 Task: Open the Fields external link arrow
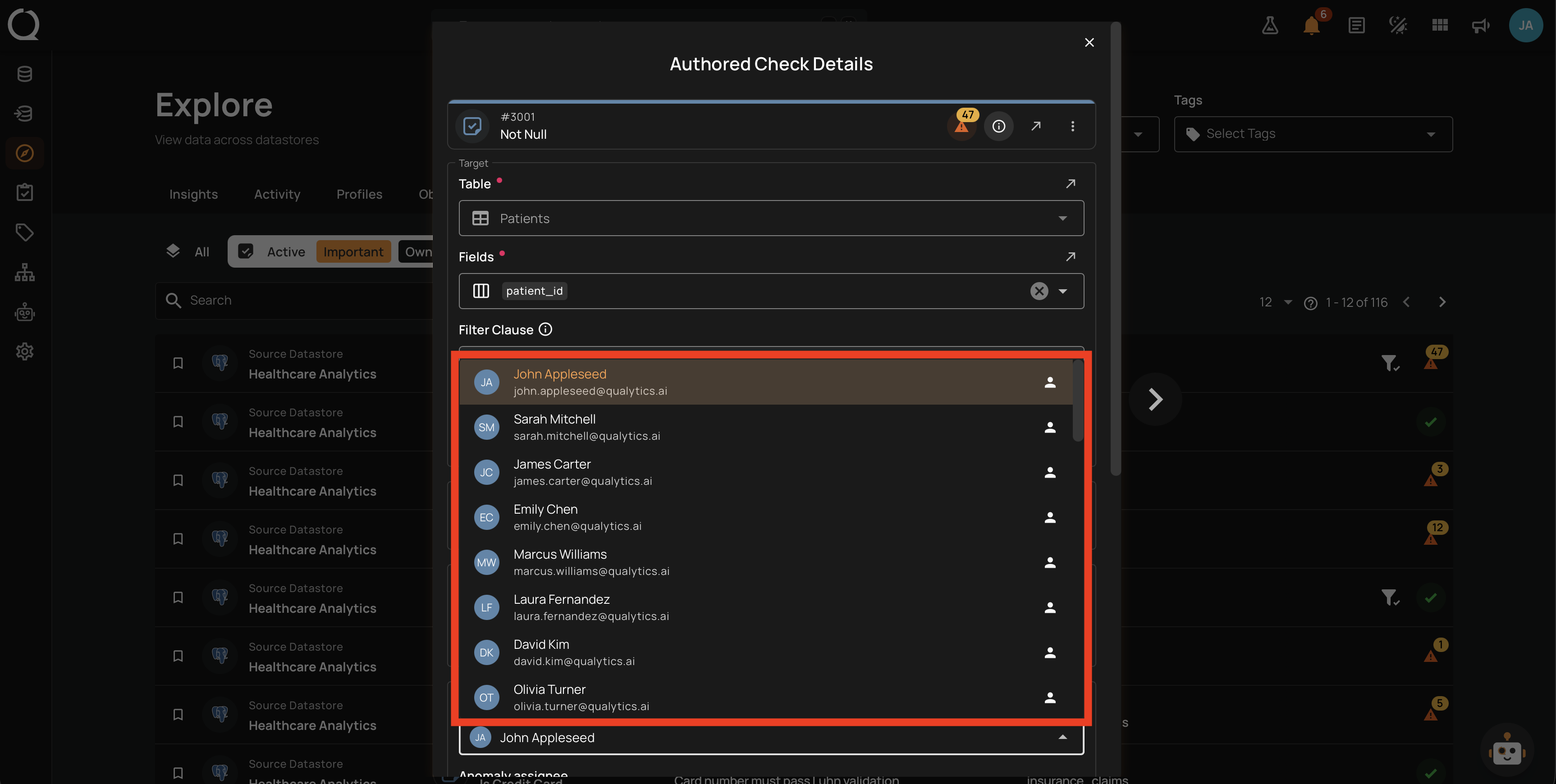[x=1071, y=257]
